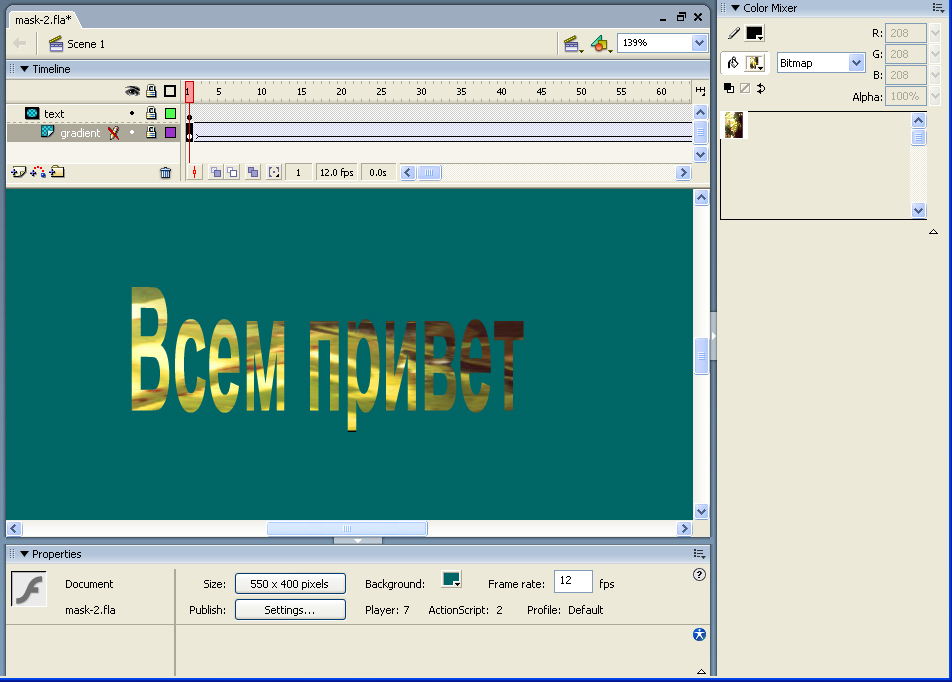This screenshot has height=682, width=952.
Task: Select the mask-2.fla document tab
Action: coord(42,20)
